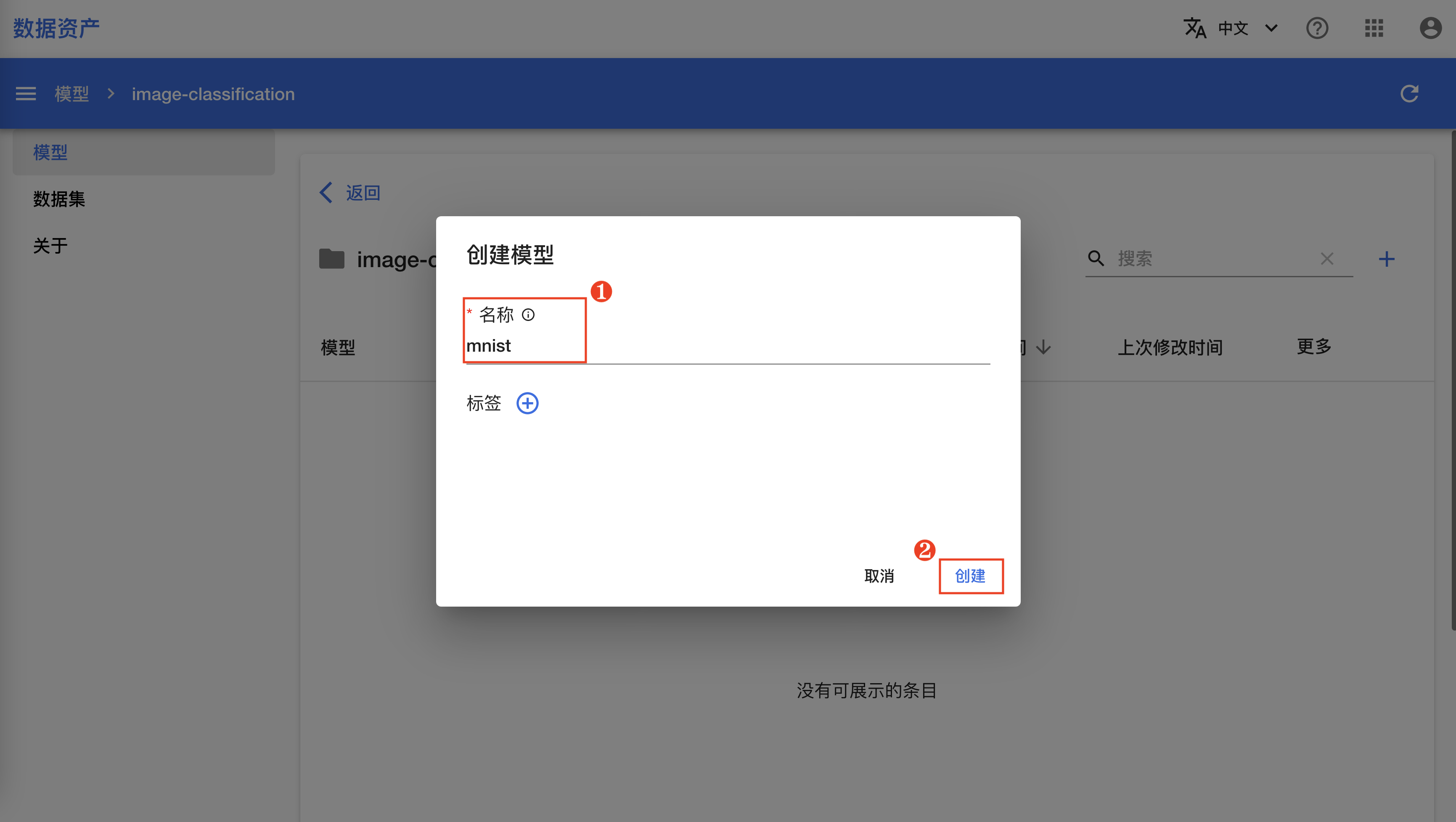Viewport: 1456px width, 822px height.
Task: Select 数据集 in the left sidebar
Action: tap(59, 199)
